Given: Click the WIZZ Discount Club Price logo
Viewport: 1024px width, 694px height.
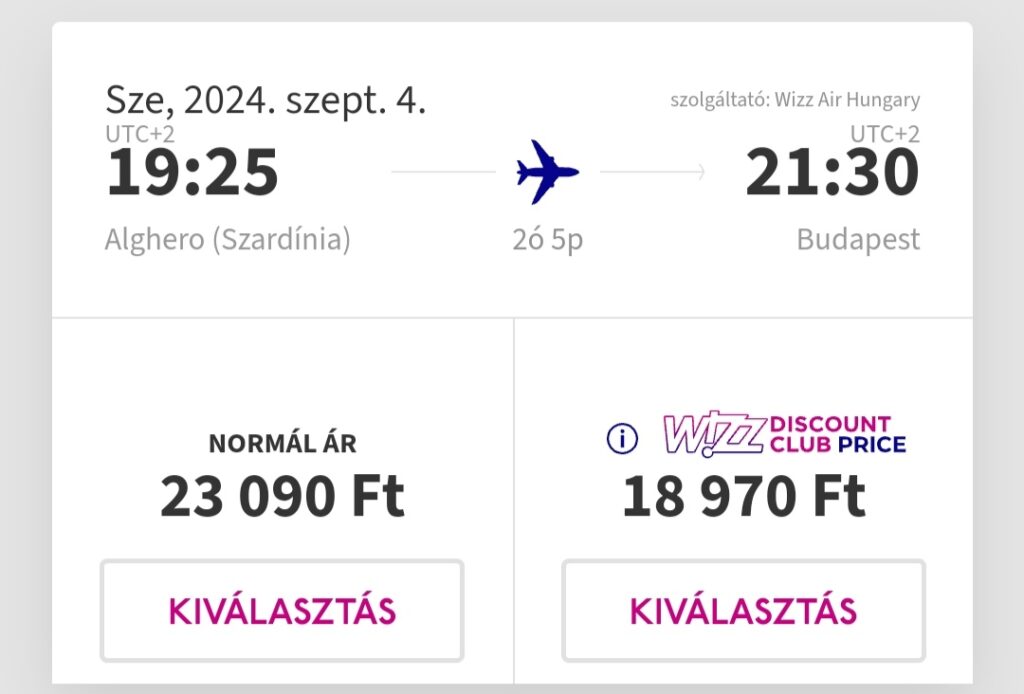Looking at the screenshot, I should coord(784,434).
